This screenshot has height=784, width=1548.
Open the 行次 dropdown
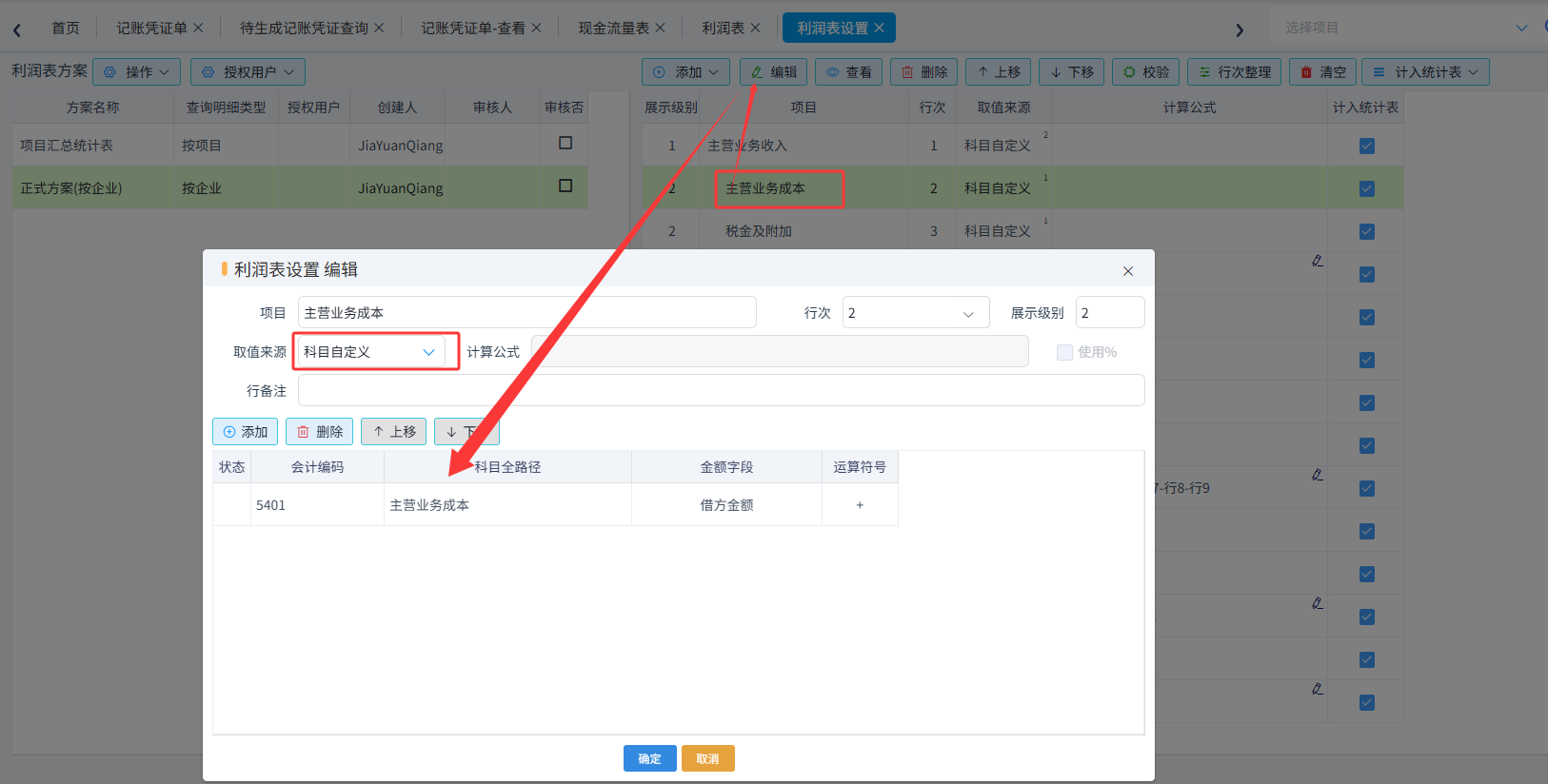click(916, 313)
